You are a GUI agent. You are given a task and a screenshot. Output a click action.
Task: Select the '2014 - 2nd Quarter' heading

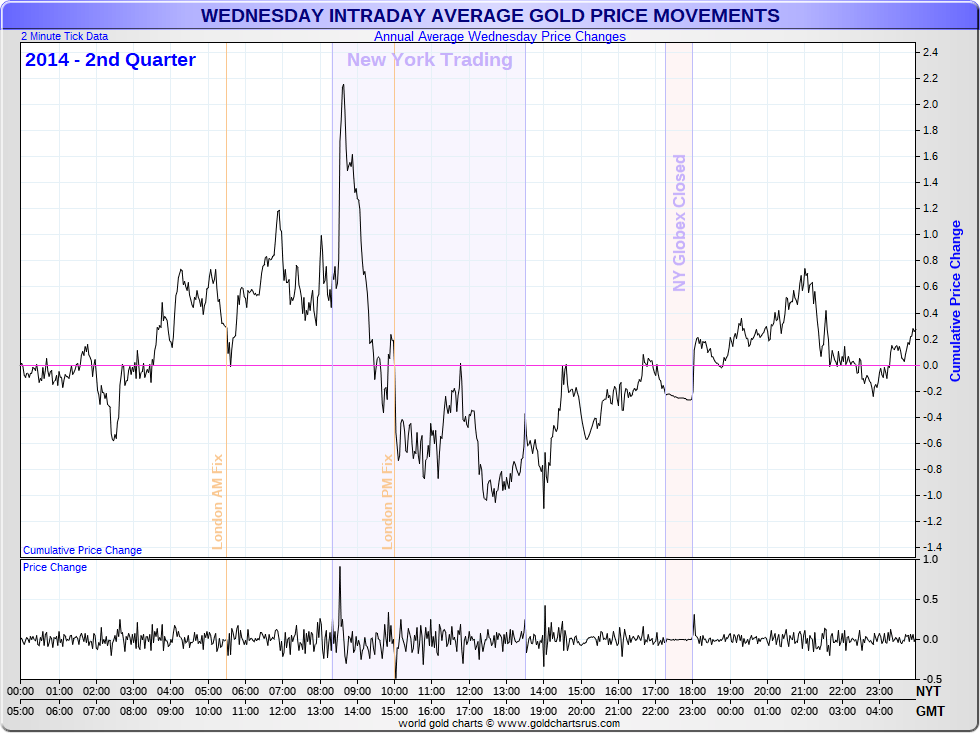(x=110, y=59)
